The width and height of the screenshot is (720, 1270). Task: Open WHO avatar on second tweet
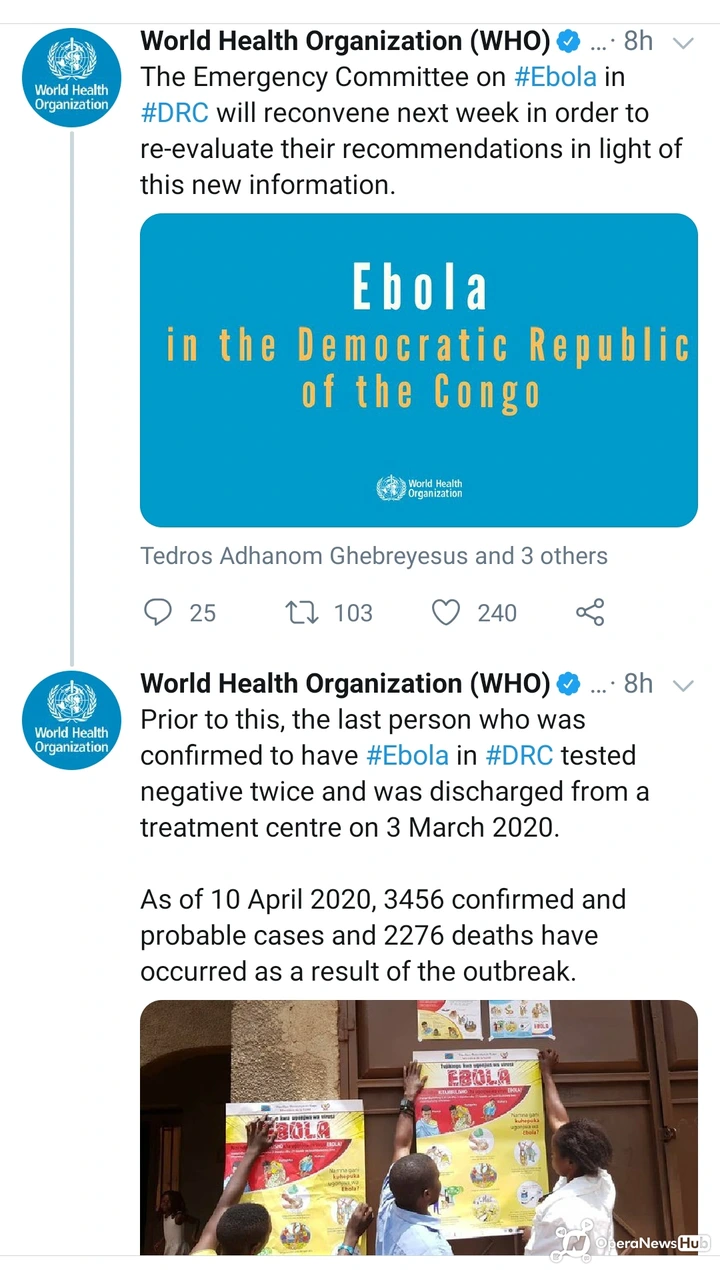[x=71, y=720]
